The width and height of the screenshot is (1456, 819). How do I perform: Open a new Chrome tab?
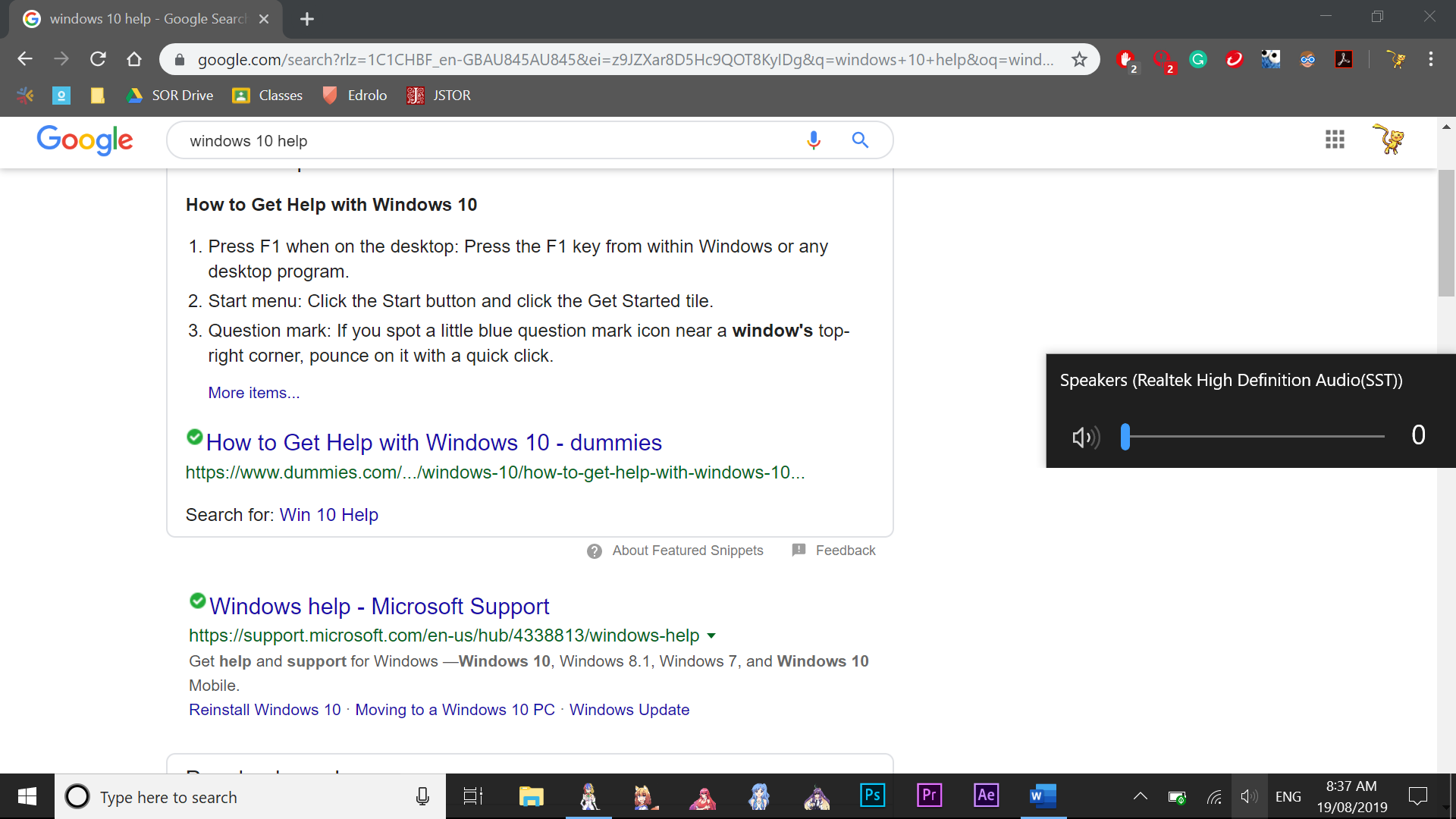(307, 19)
